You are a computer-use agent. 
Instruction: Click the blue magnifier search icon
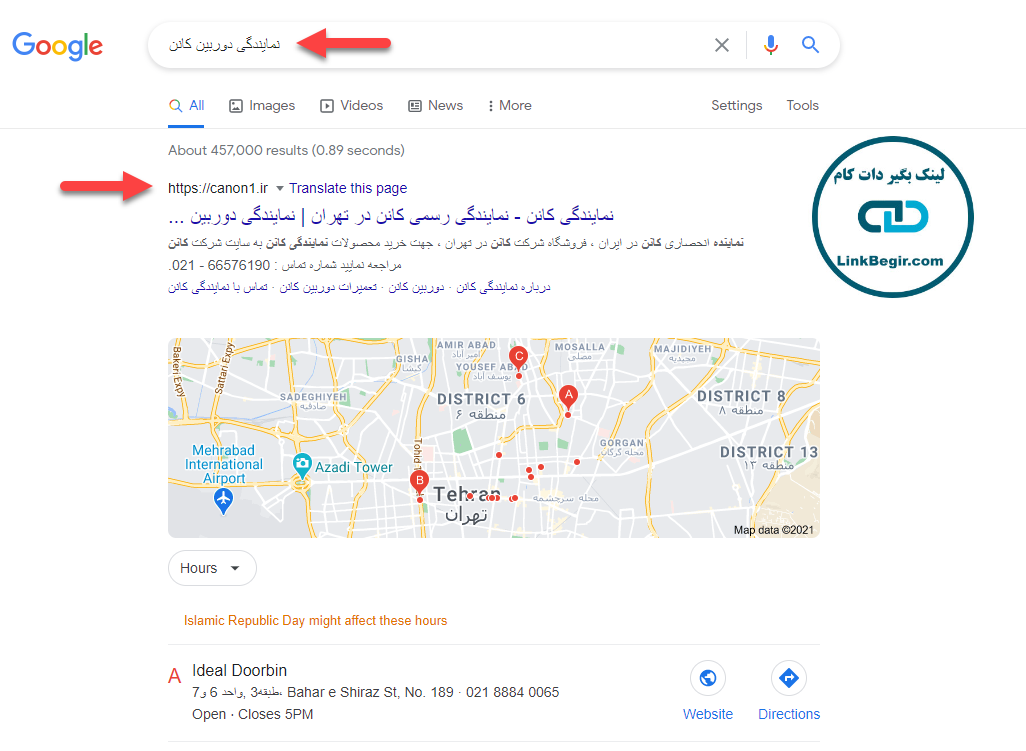tap(810, 44)
